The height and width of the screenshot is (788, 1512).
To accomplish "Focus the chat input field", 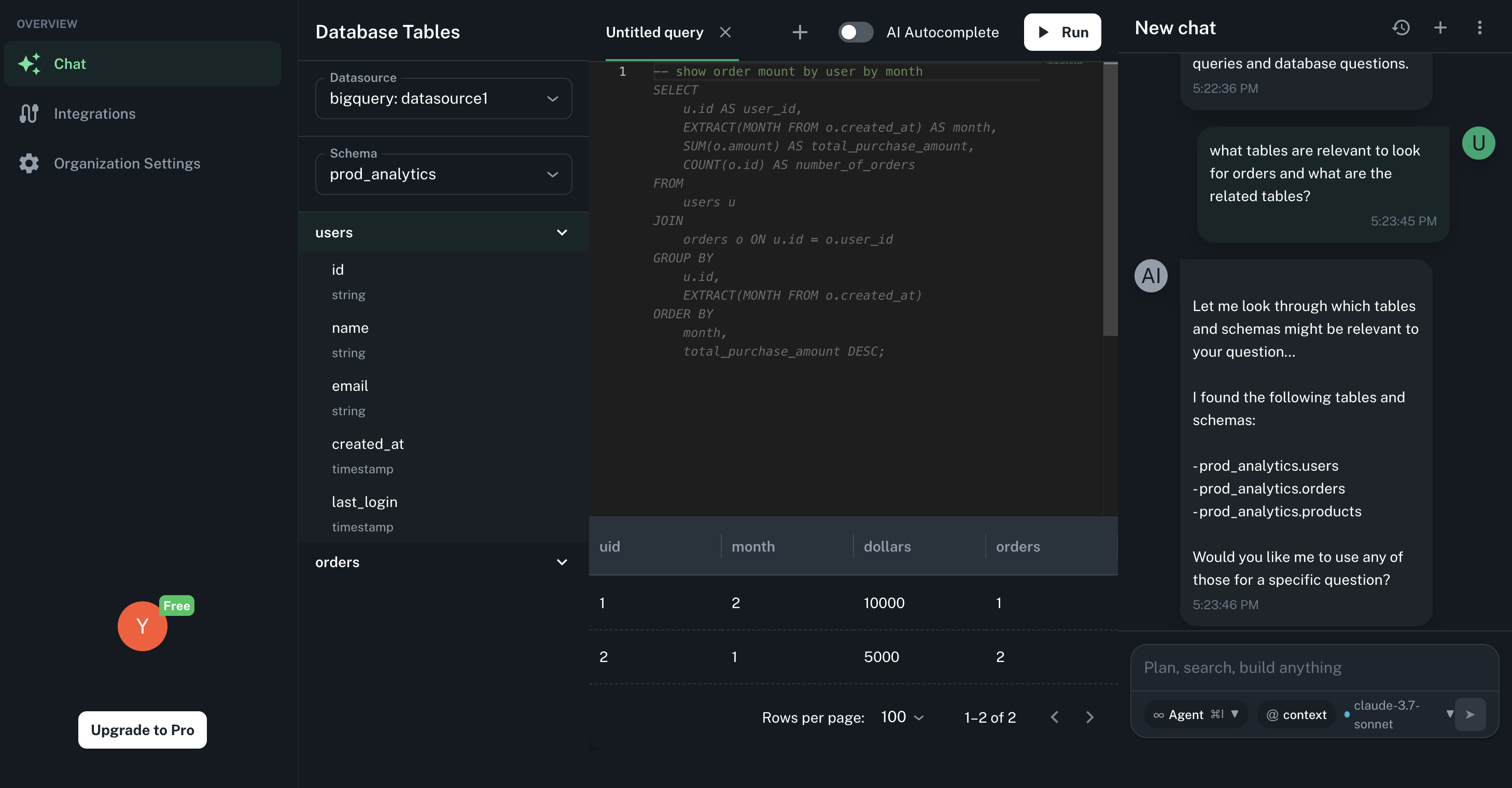I will pyautogui.click(x=1314, y=668).
